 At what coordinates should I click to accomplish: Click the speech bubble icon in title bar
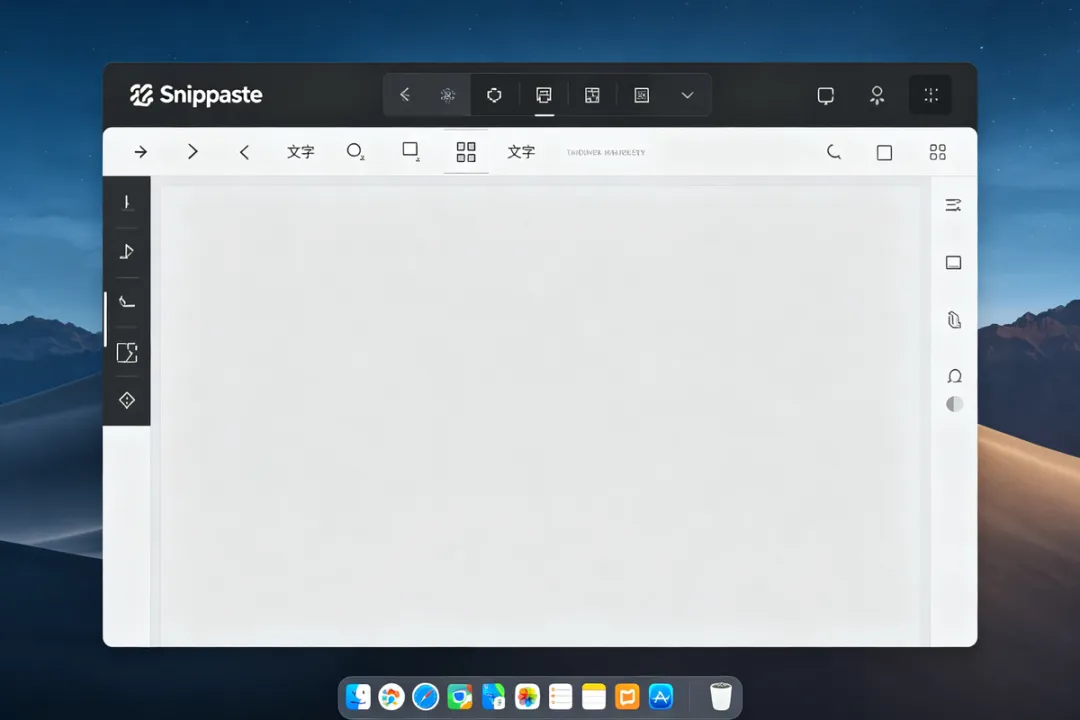tap(826, 95)
